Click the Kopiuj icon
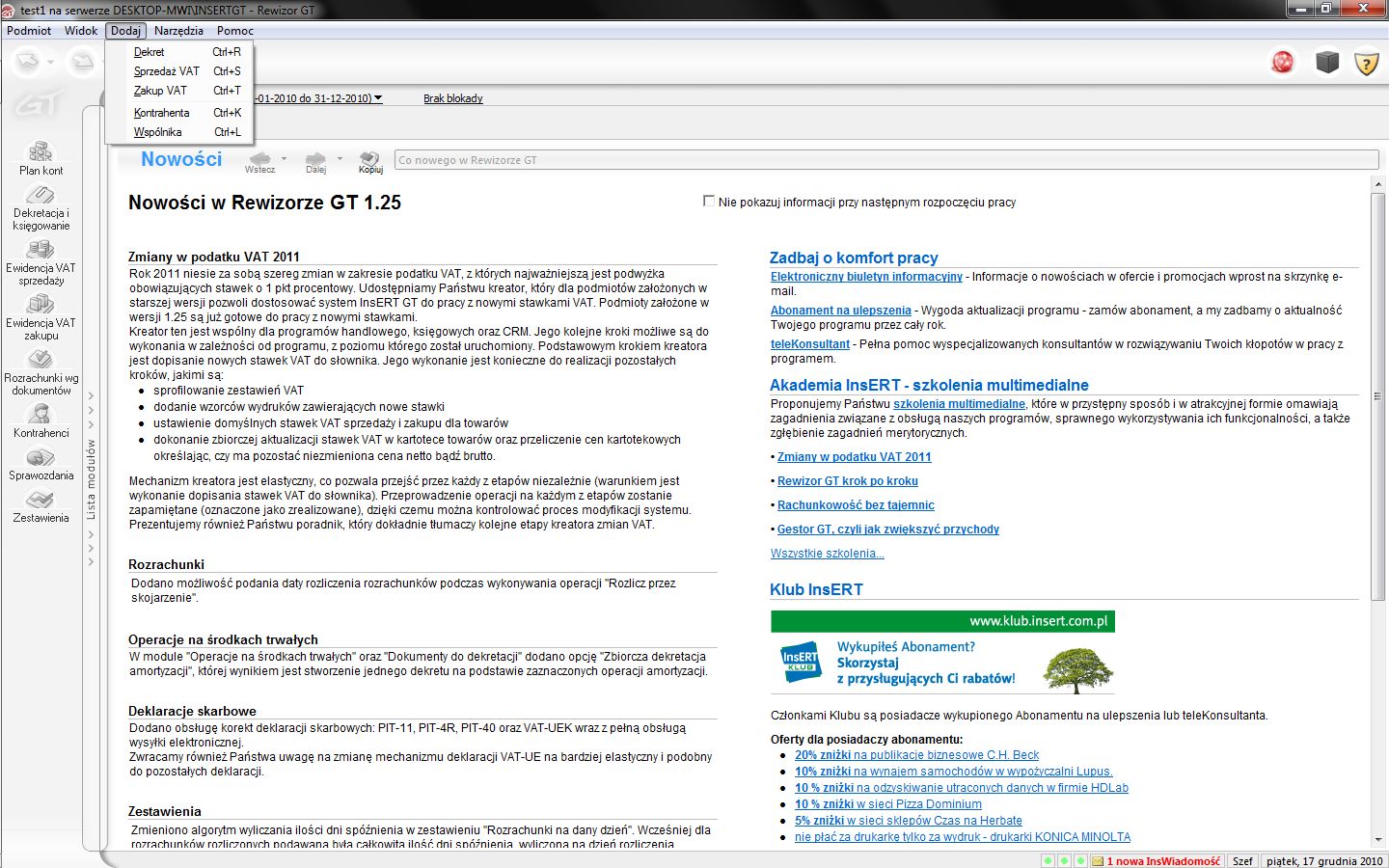Screen dimensions: 1389x868 coord(370,161)
